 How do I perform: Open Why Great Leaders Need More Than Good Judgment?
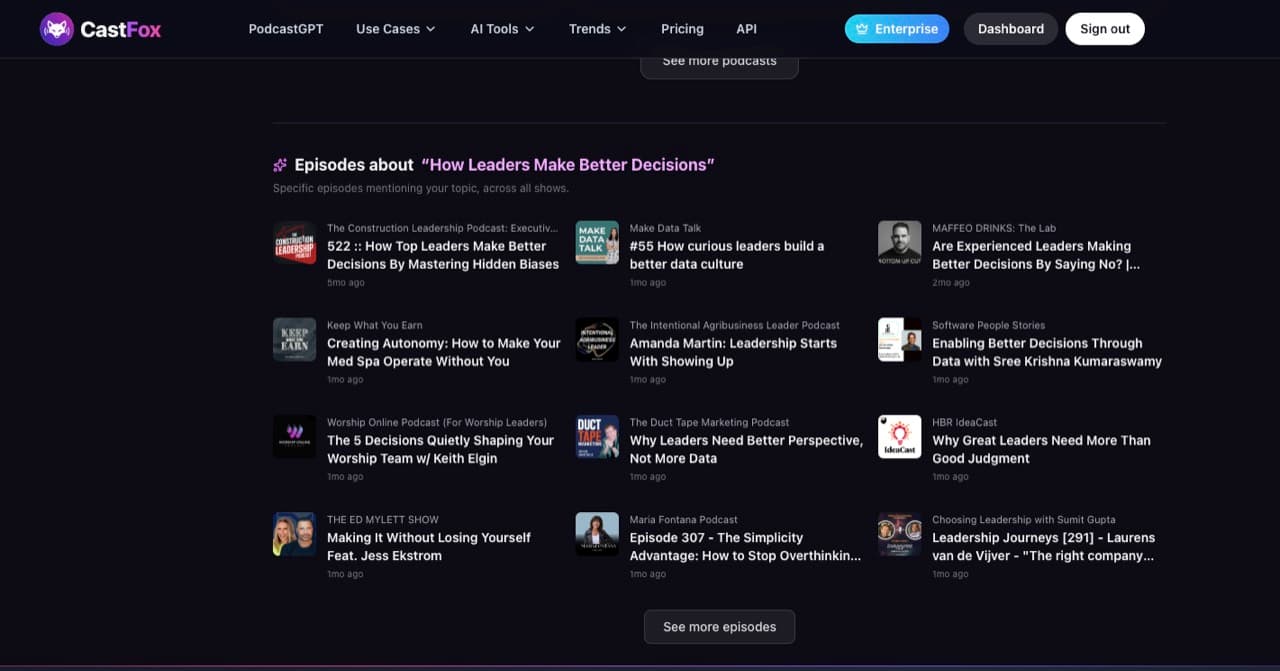coord(1041,449)
